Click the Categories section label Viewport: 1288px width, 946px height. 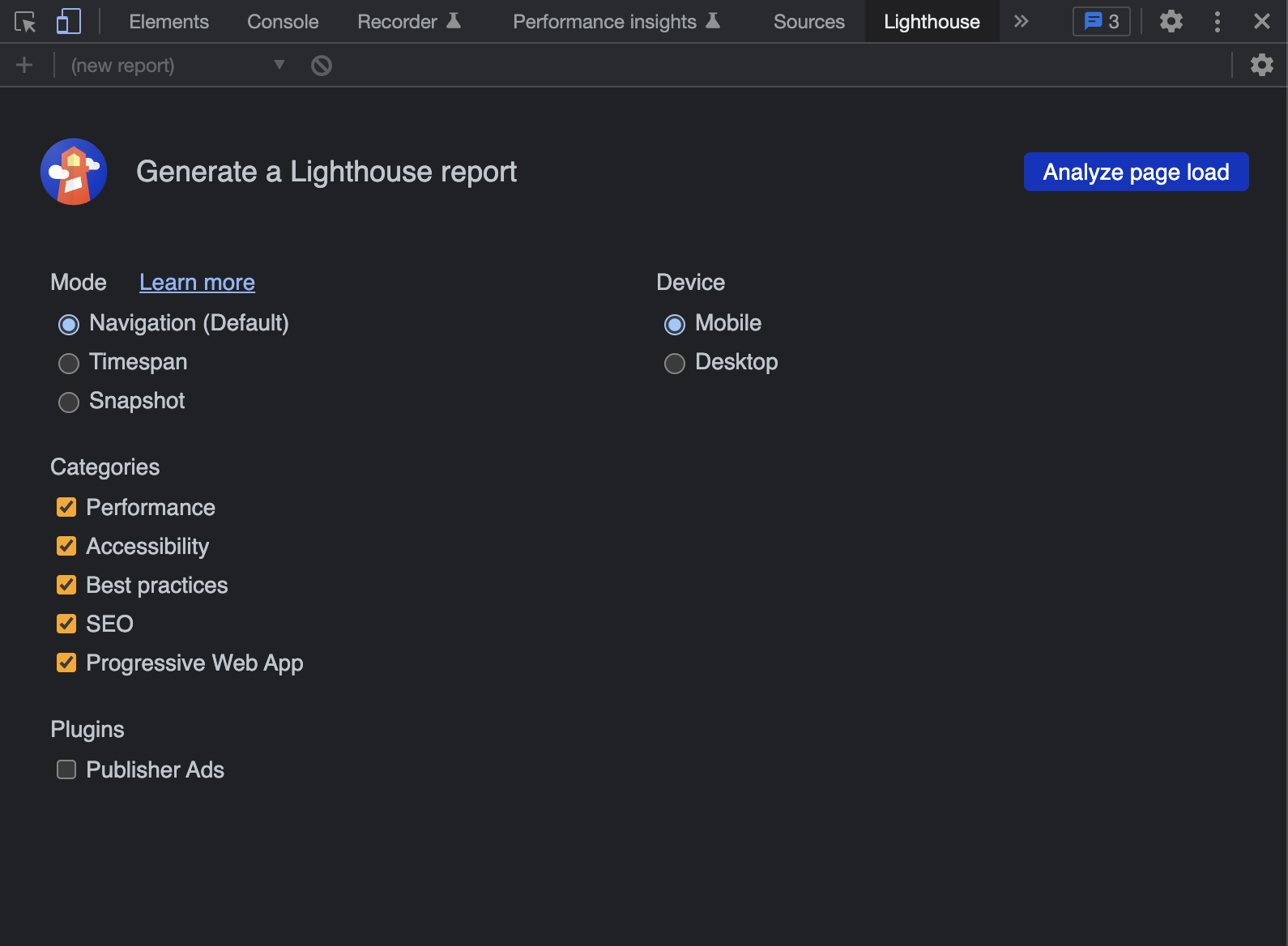tap(105, 467)
